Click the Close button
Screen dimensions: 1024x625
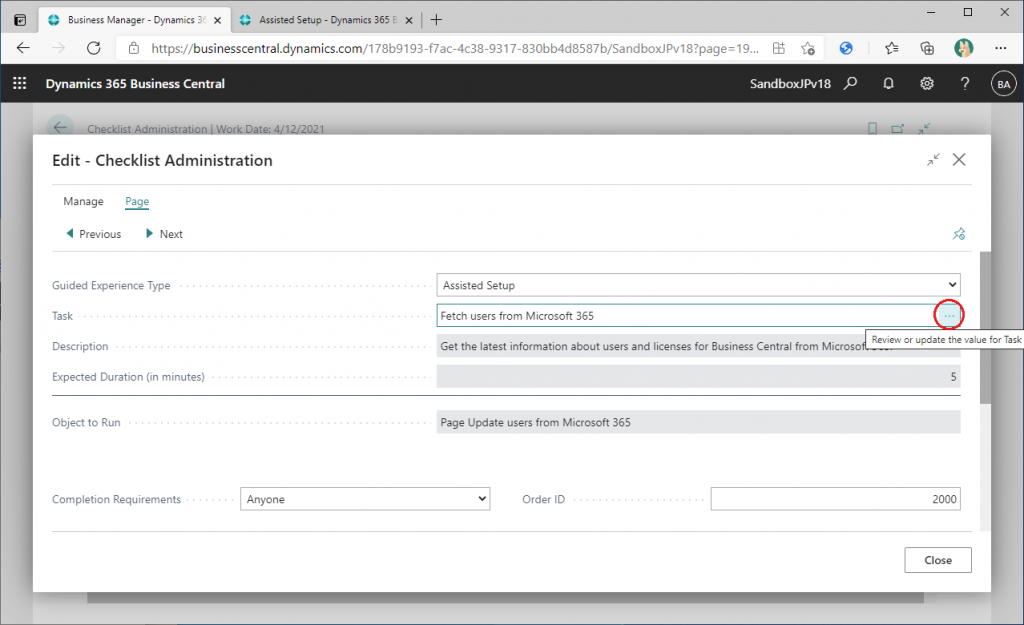click(x=938, y=560)
